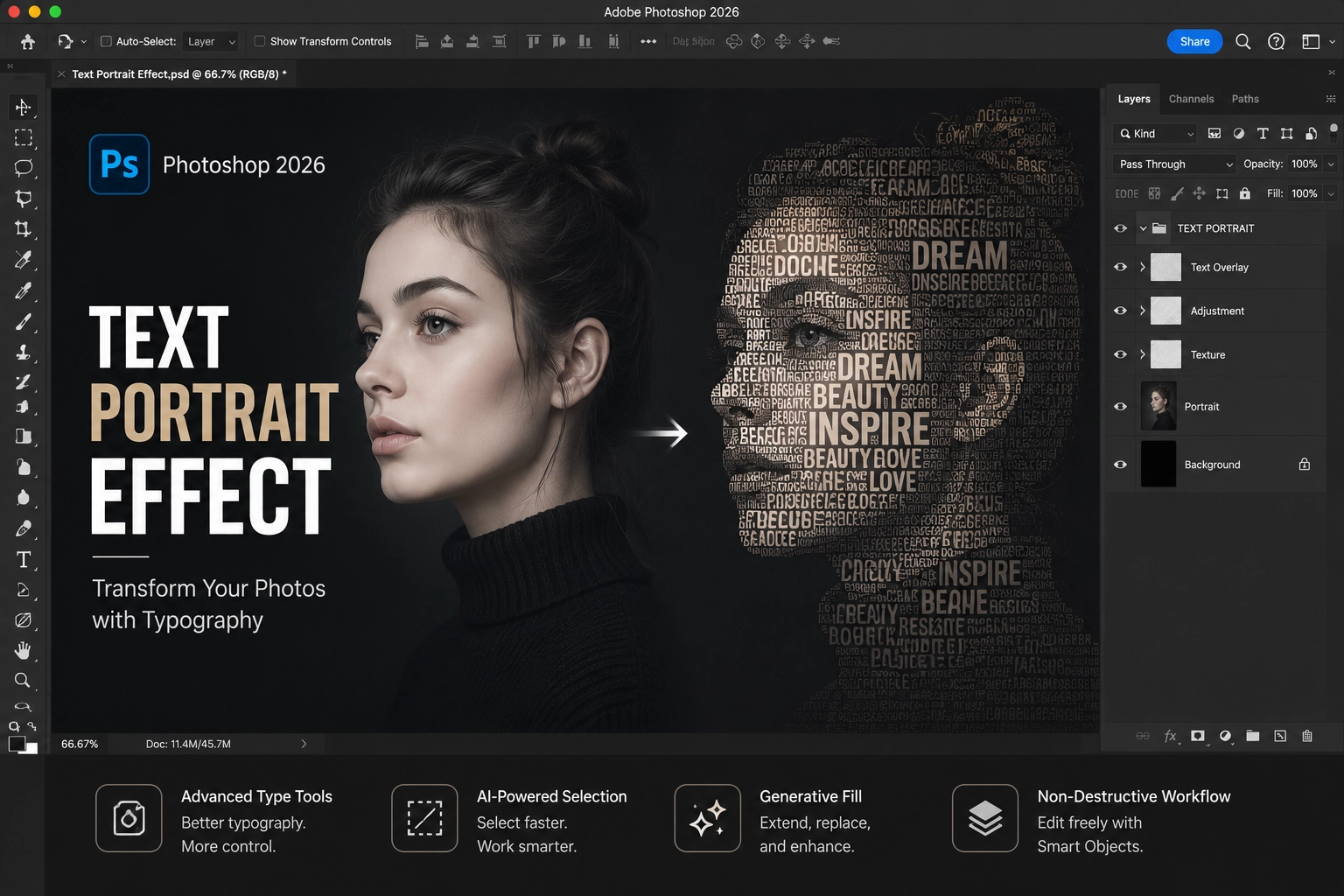
Task: Select the Clone Stamp tool
Action: click(x=23, y=352)
